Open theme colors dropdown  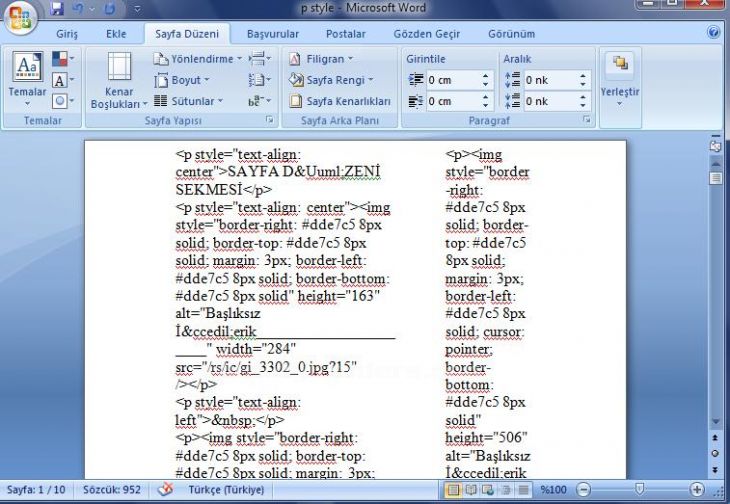[63, 59]
